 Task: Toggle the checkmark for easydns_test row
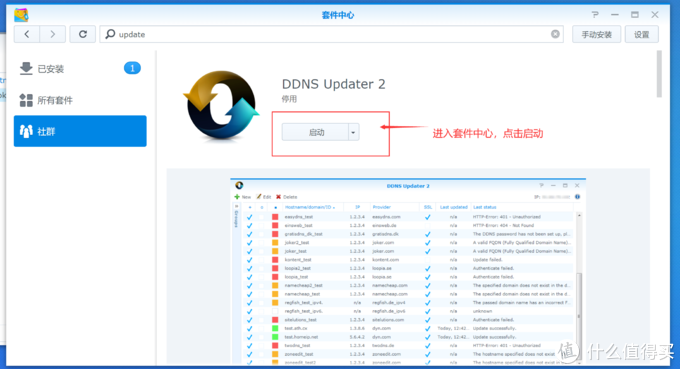pyautogui.click(x=249, y=217)
